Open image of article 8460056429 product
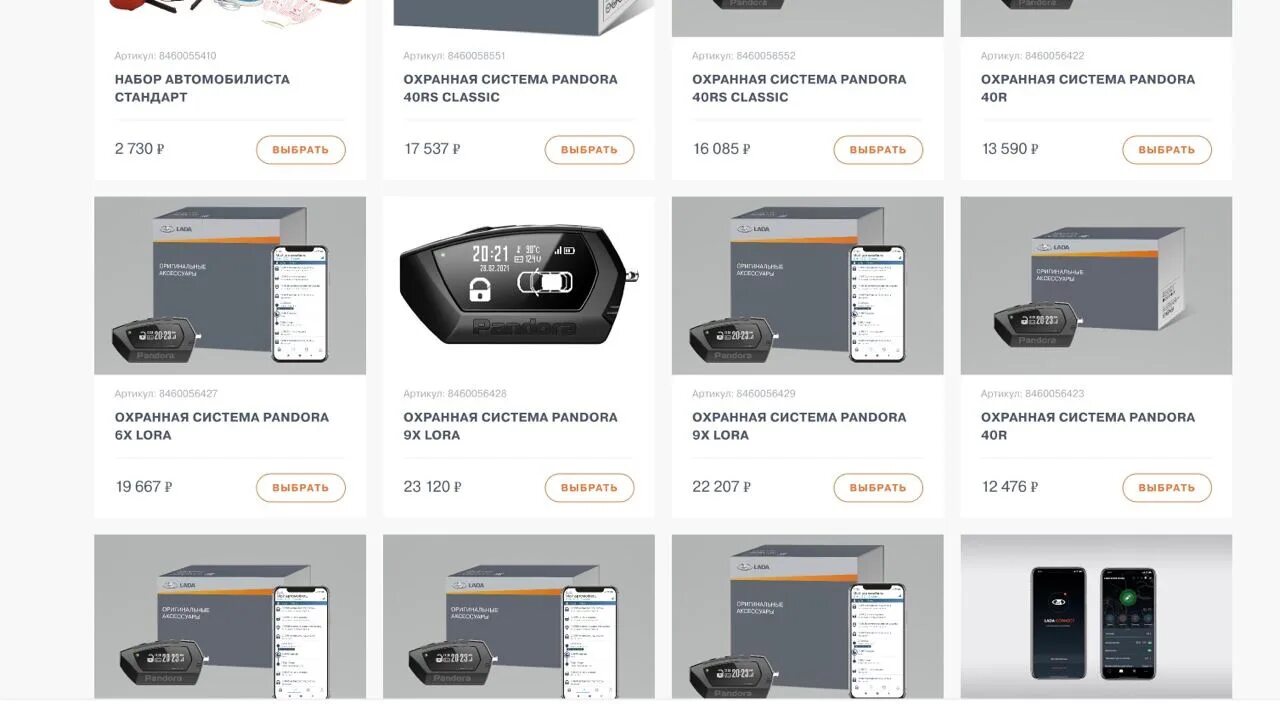 pos(808,285)
